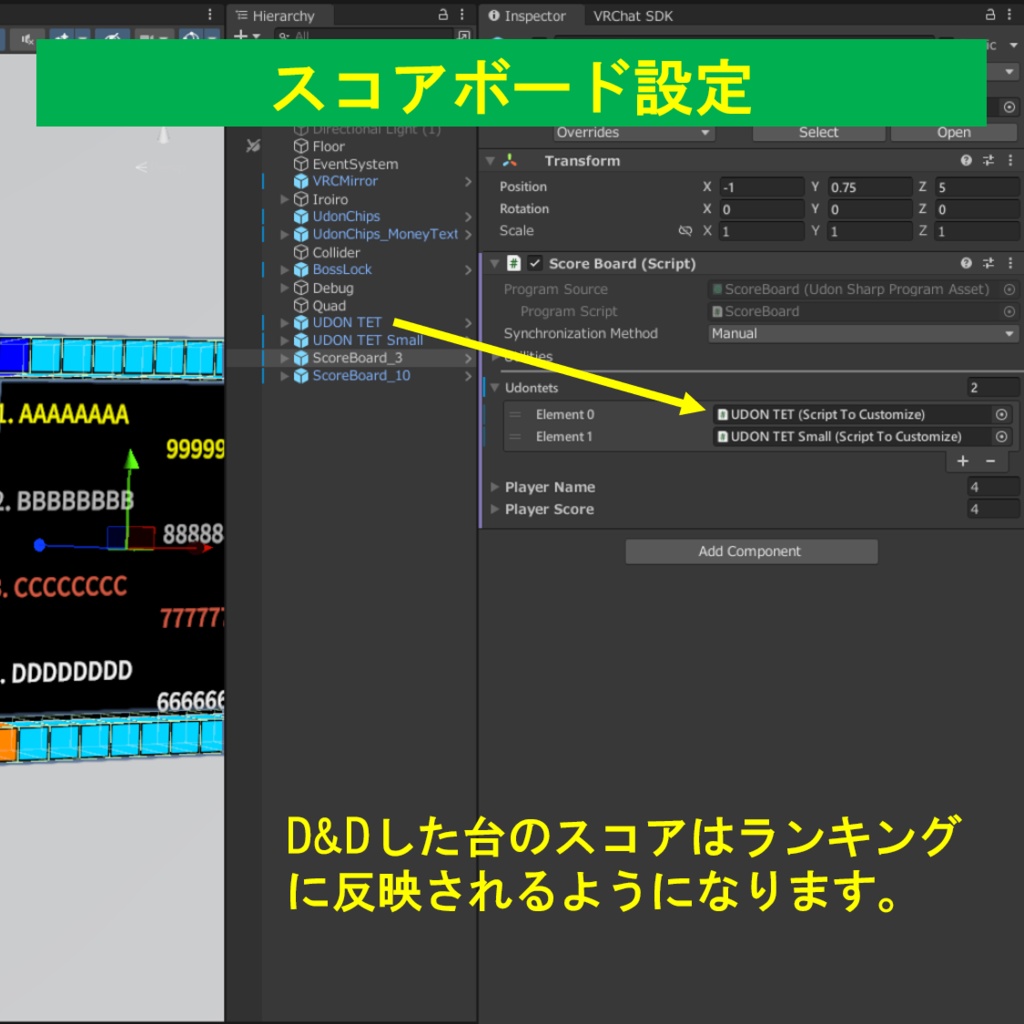Open Transform component help icon
The height and width of the screenshot is (1024, 1024).
966,161
